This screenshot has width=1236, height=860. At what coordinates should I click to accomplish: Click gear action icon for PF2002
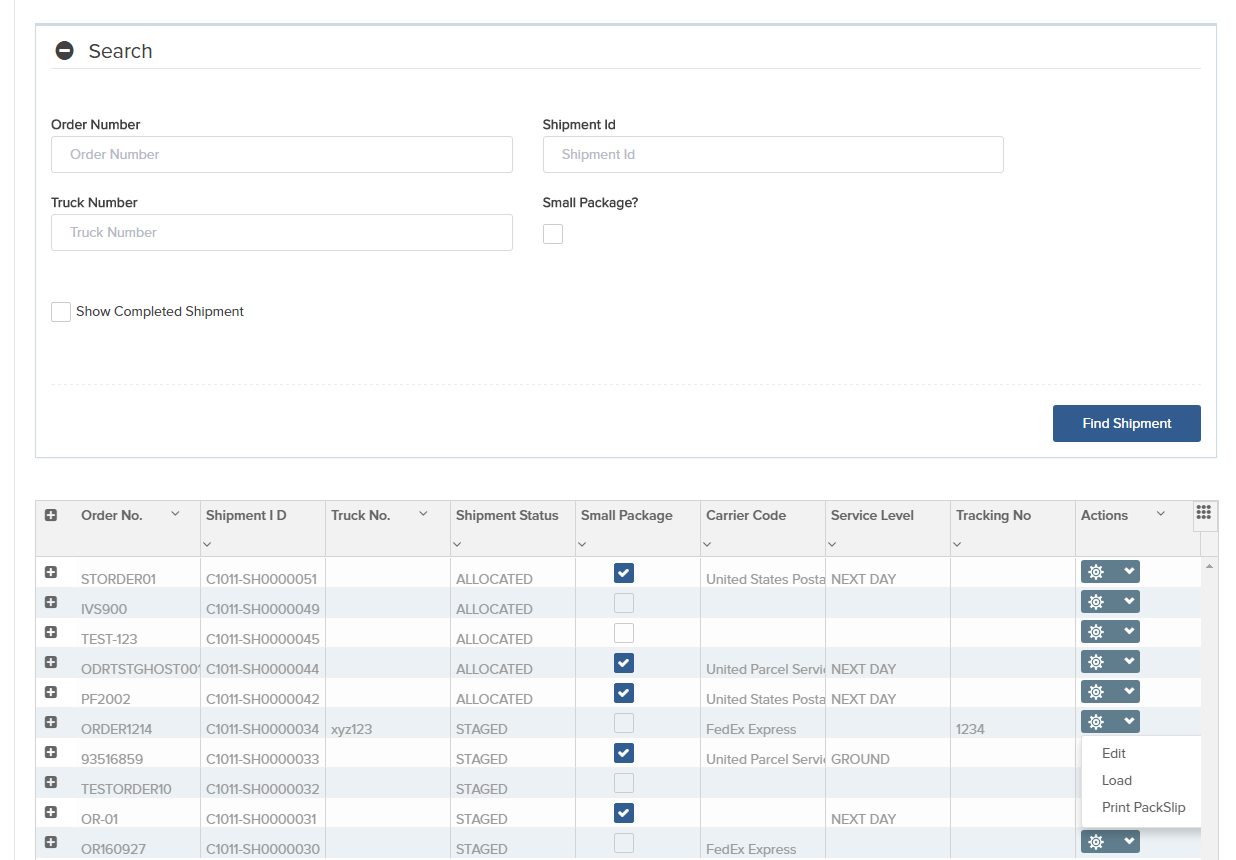[1096, 692]
